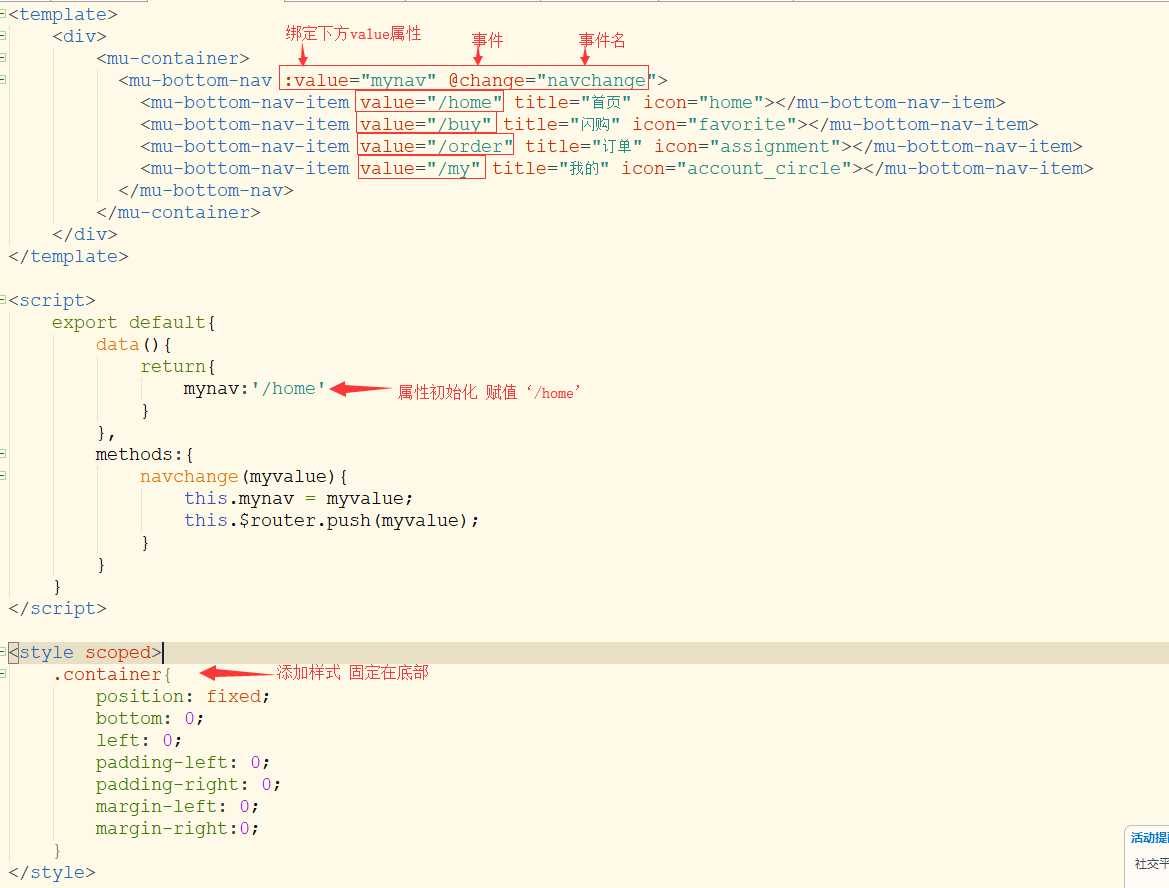The width and height of the screenshot is (1169, 888).
Task: Click the margin-right:0; line
Action: point(177,828)
